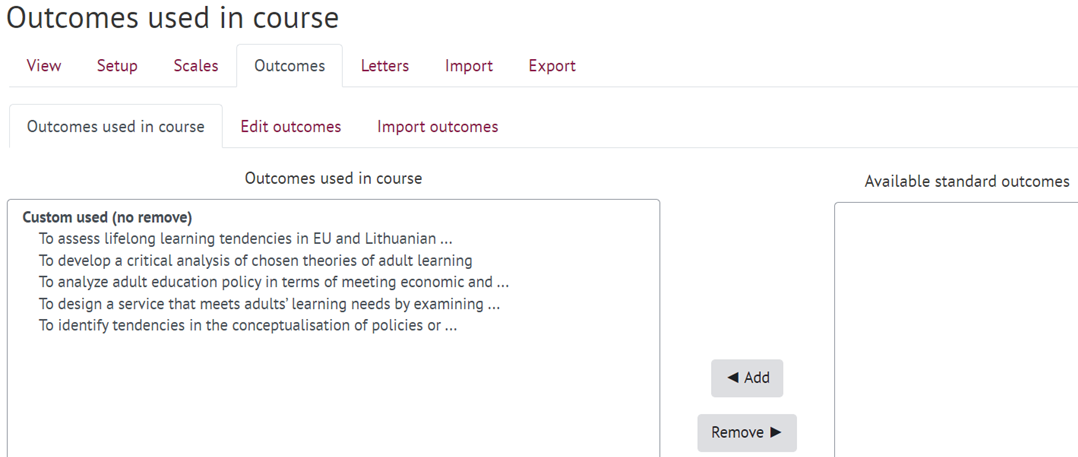1078x457 pixels.
Task: Click the Remove button
Action: (747, 432)
